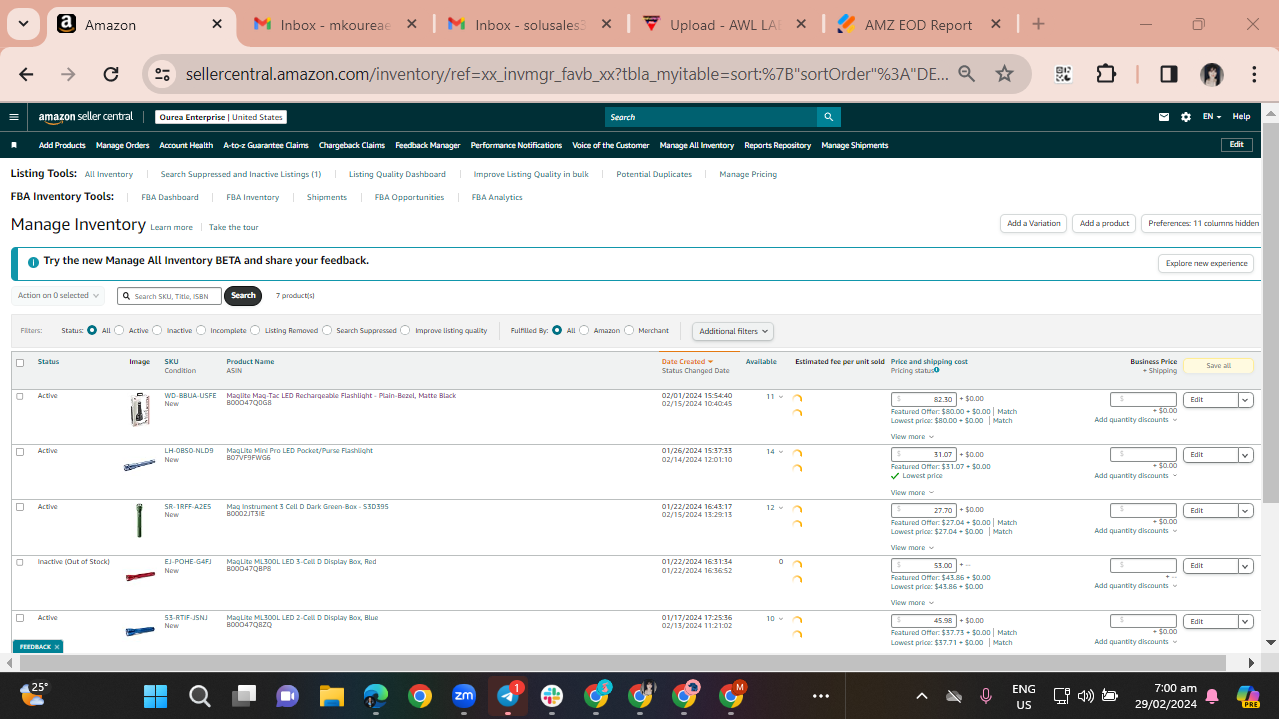Click the zoom magnifier icon in the address bar
1279x719 pixels.
click(966, 74)
